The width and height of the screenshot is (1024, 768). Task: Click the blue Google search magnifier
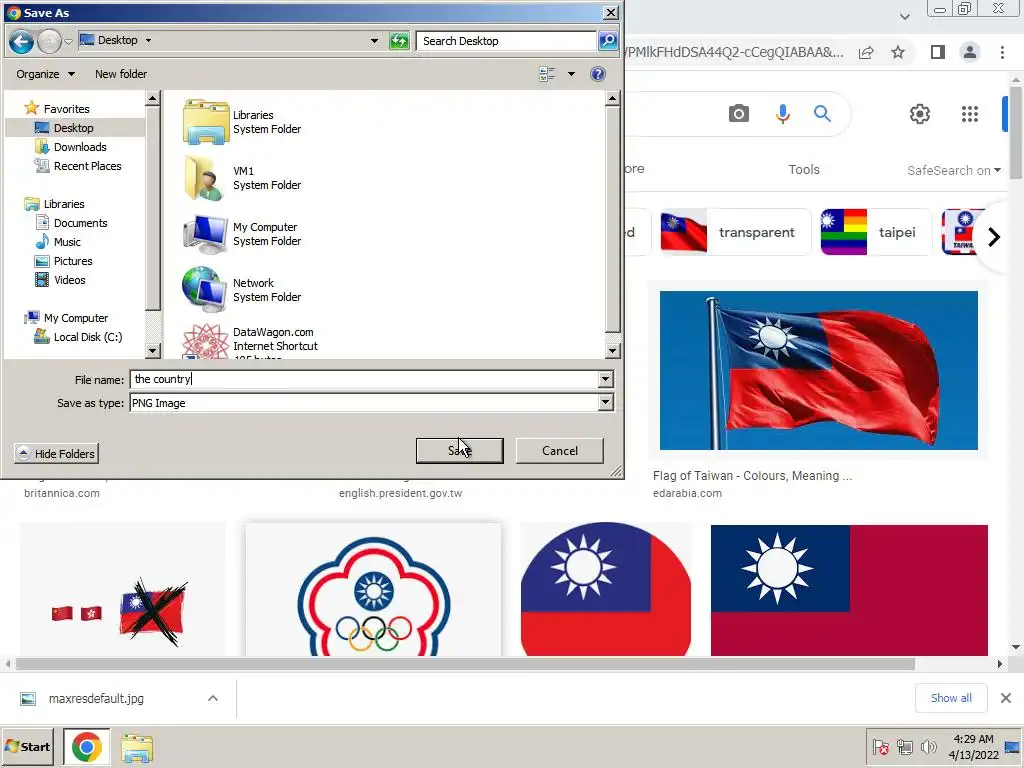click(x=822, y=114)
